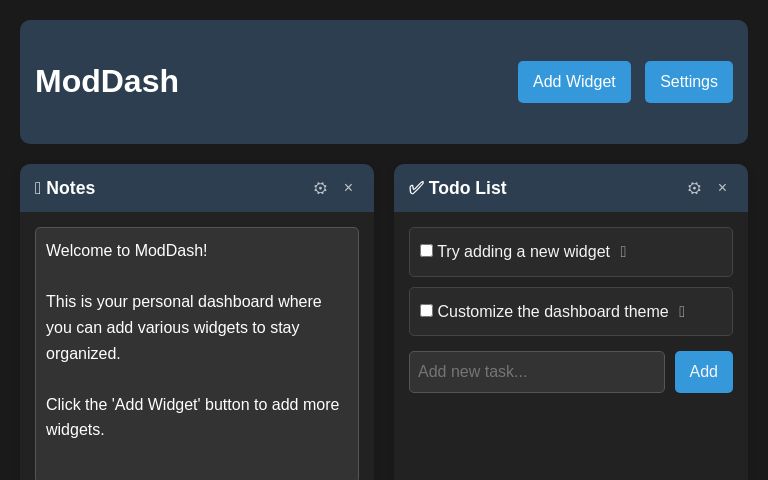Delete the 'Try adding a new widget' task
This screenshot has width=768, height=480.
(x=623, y=252)
